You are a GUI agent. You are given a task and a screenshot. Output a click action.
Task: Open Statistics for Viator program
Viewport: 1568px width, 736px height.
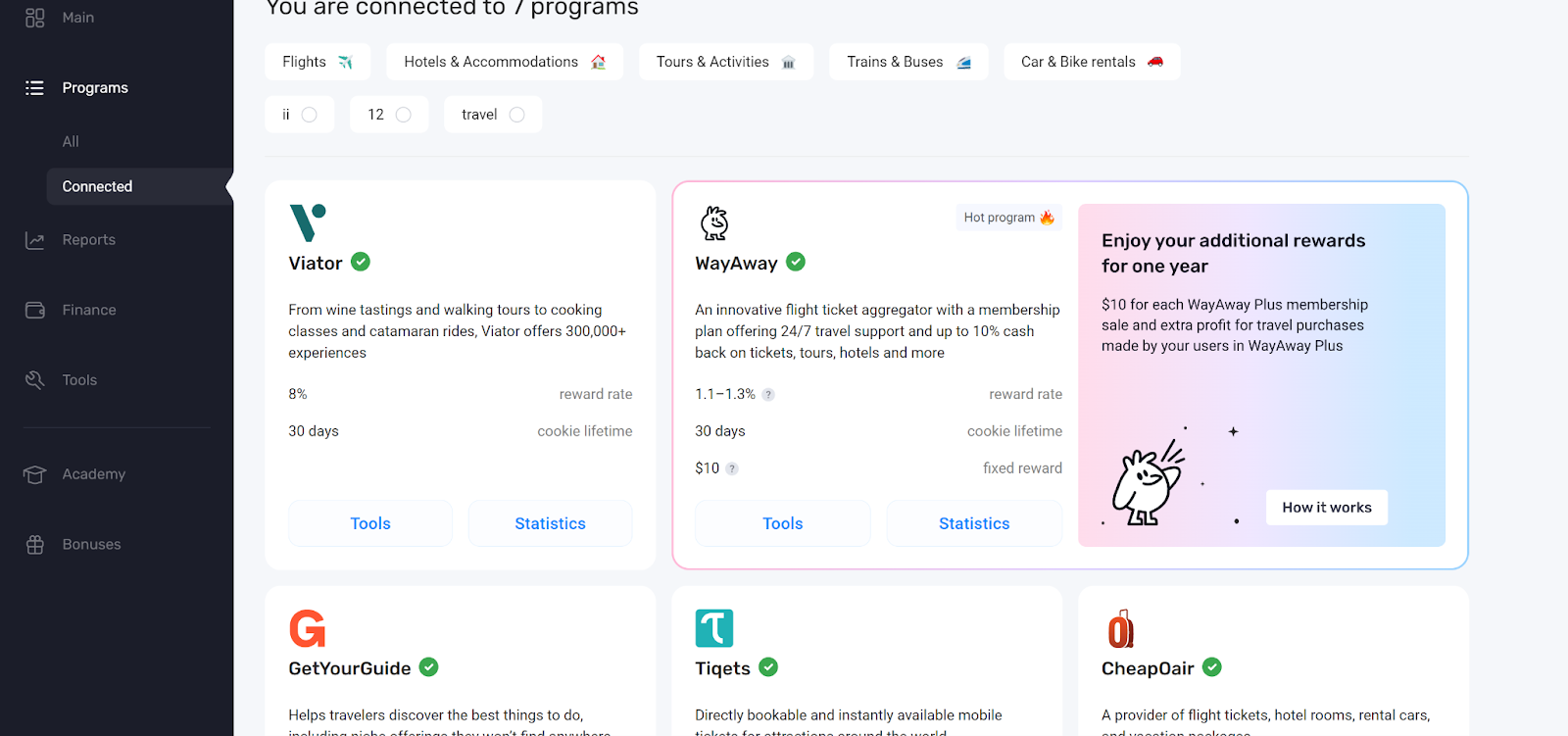pyautogui.click(x=550, y=523)
